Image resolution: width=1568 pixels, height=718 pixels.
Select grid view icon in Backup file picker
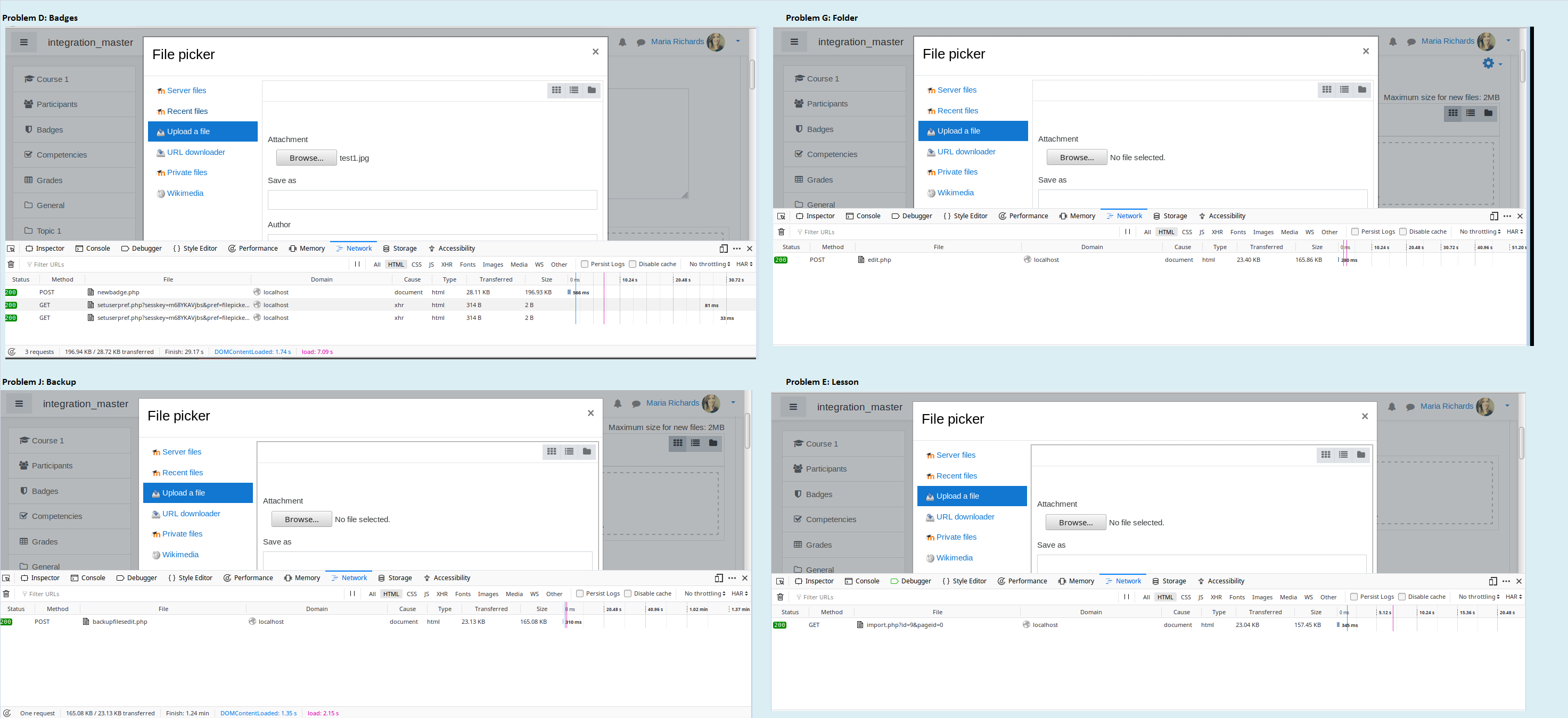[x=552, y=451]
